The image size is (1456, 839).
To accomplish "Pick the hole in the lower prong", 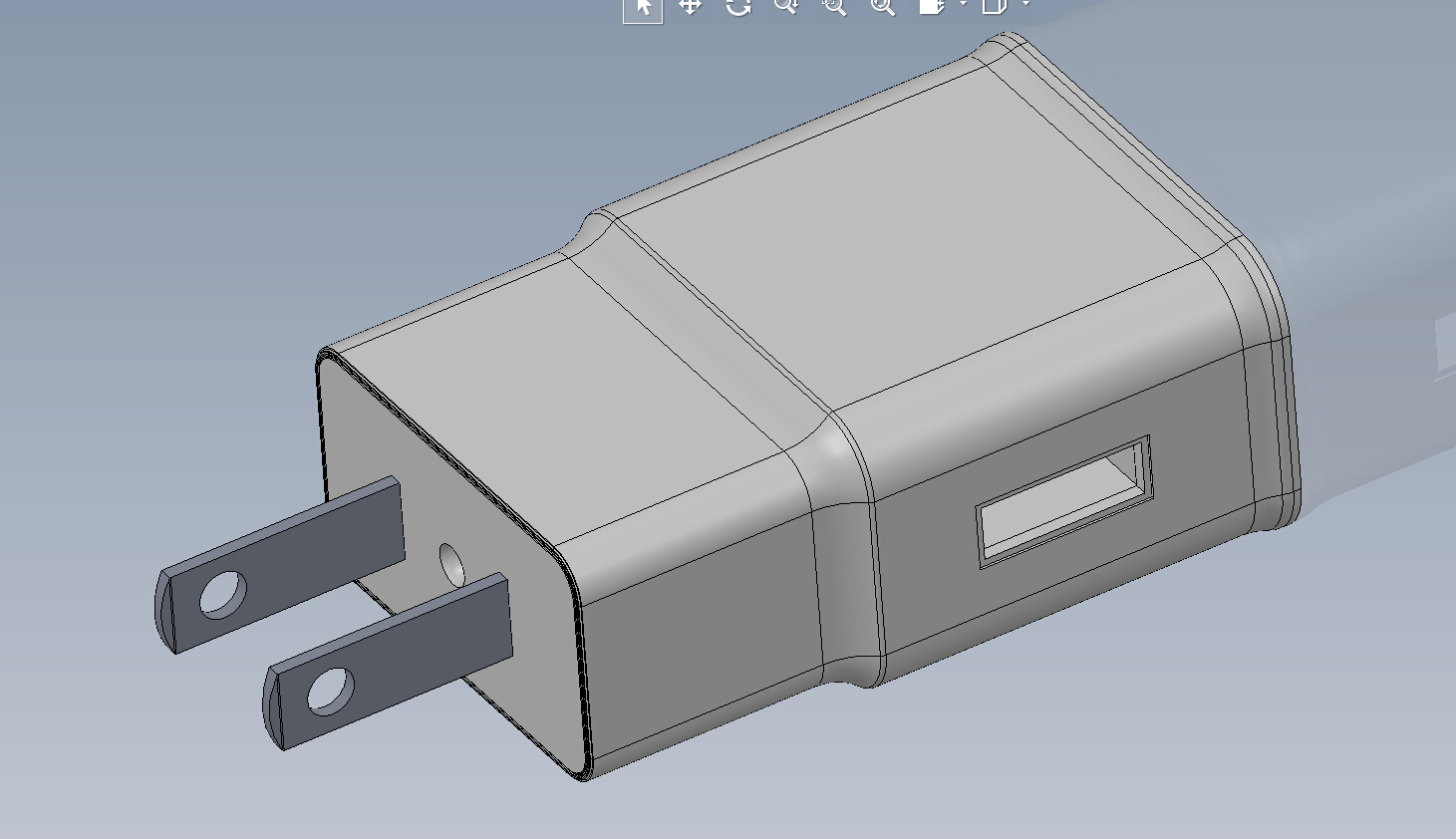I will [331, 691].
